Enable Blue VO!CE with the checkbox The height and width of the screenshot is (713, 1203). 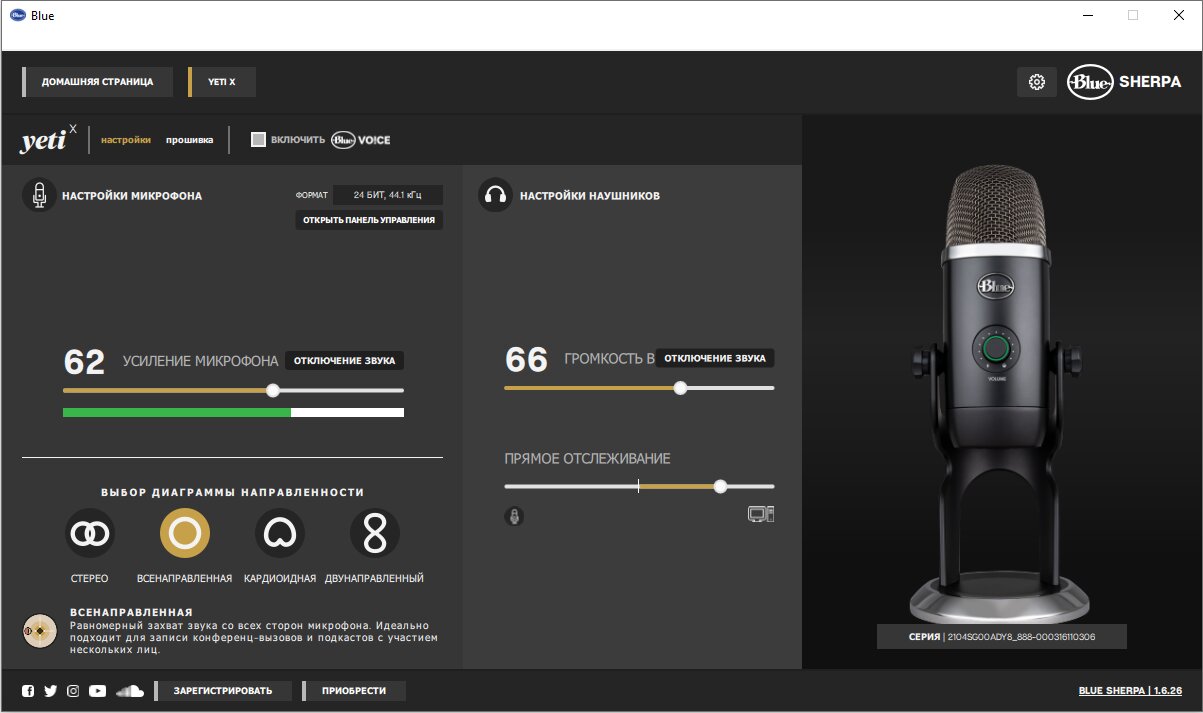[258, 140]
